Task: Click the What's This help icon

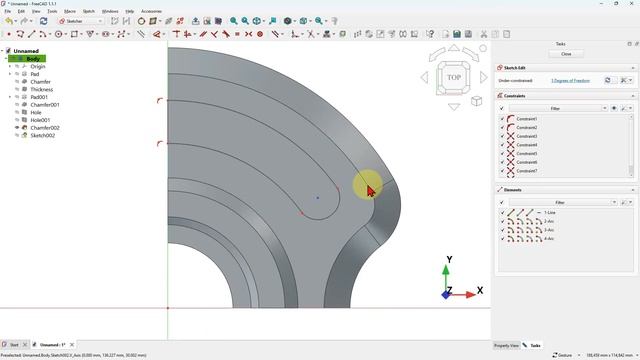Action: pos(430,34)
